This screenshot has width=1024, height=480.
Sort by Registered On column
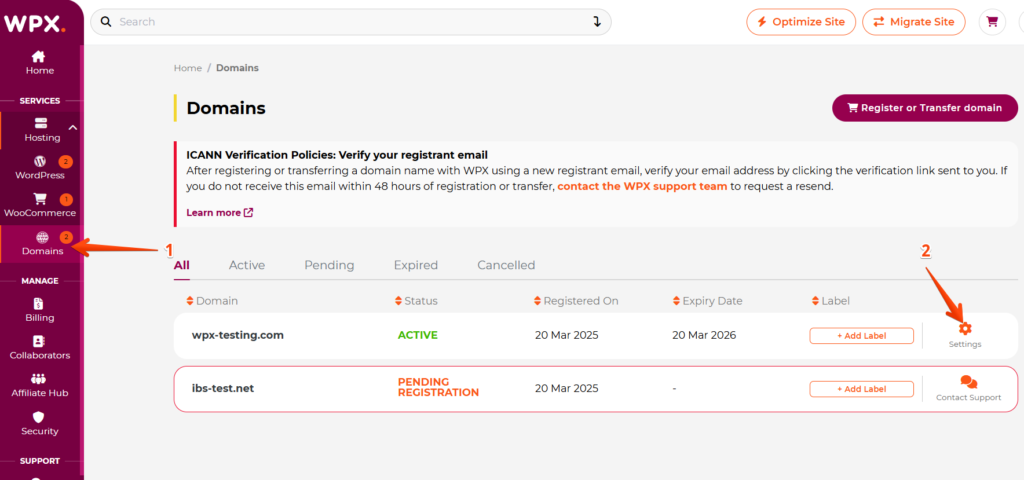576,301
